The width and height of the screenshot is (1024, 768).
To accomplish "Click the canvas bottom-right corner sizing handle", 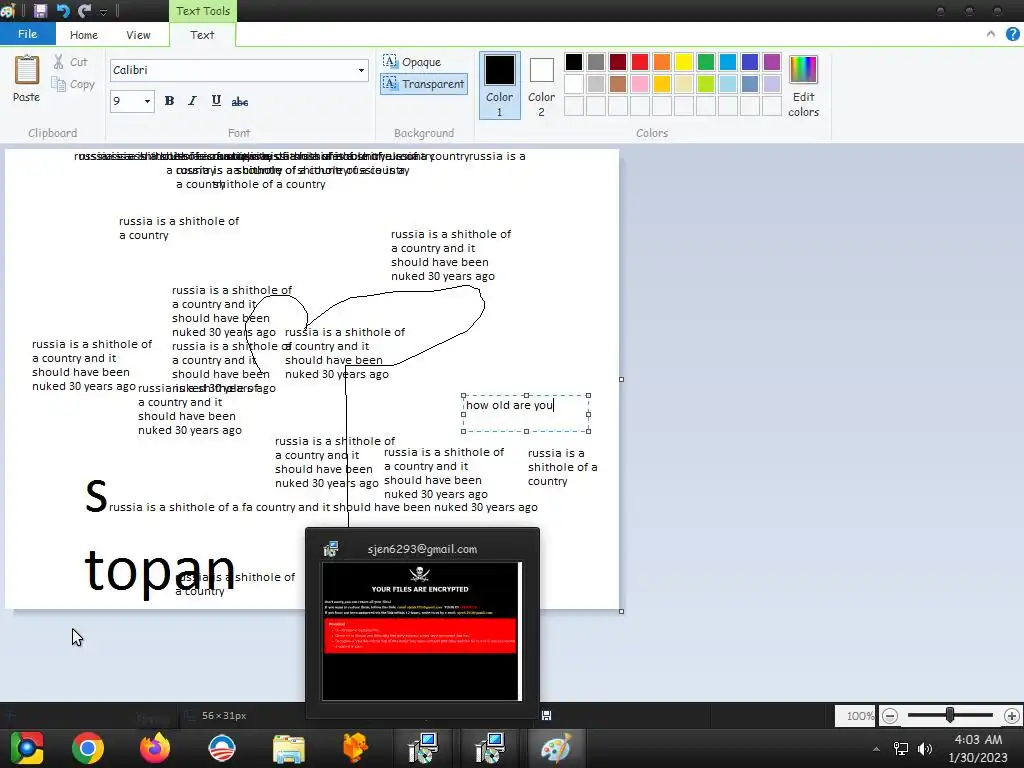I will (621, 611).
